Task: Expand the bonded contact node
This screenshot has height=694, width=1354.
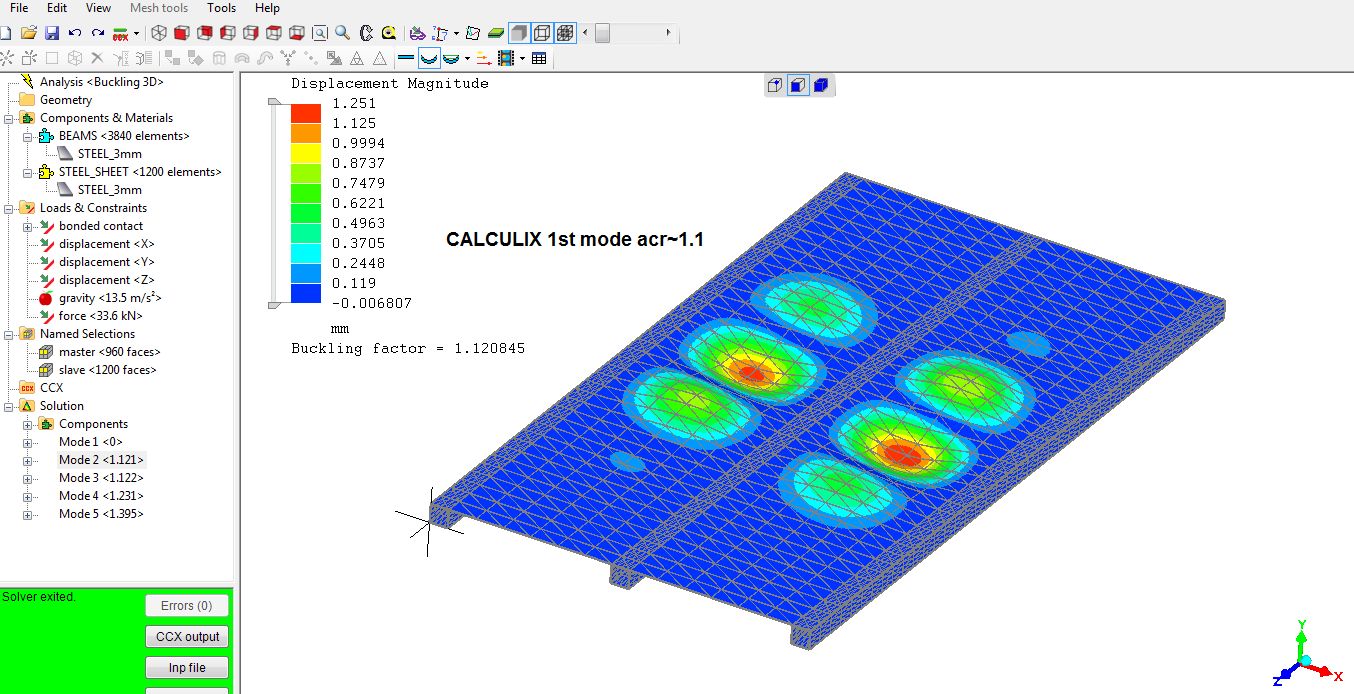Action: 28,226
